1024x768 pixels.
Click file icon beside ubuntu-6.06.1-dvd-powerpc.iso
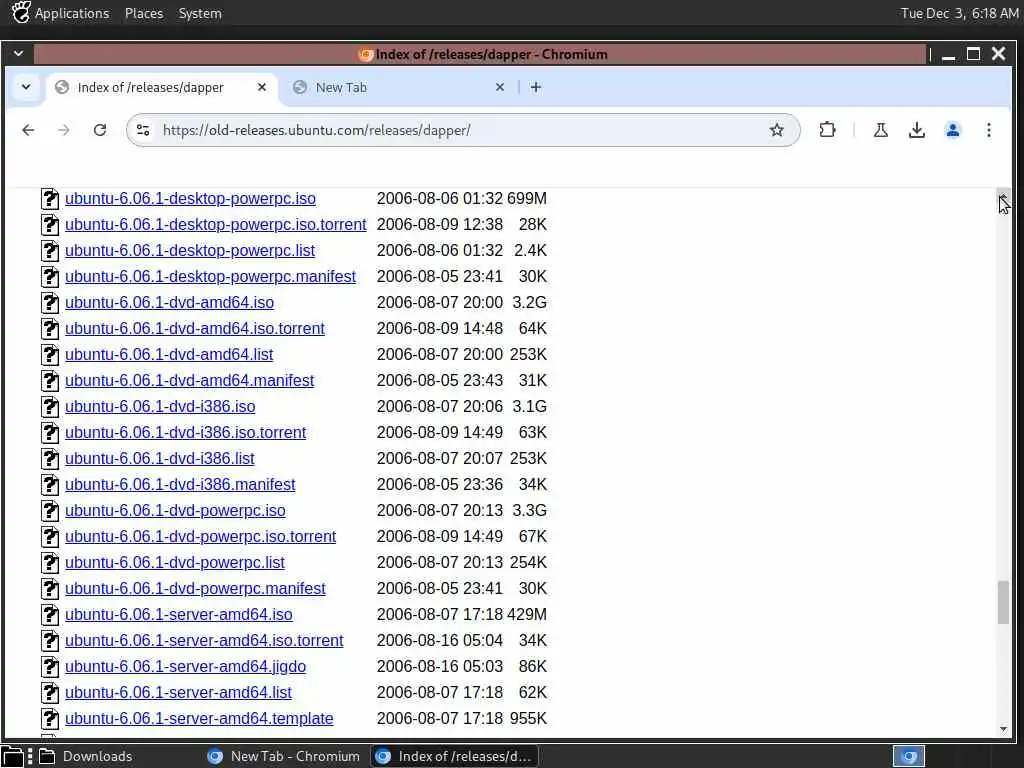click(50, 511)
